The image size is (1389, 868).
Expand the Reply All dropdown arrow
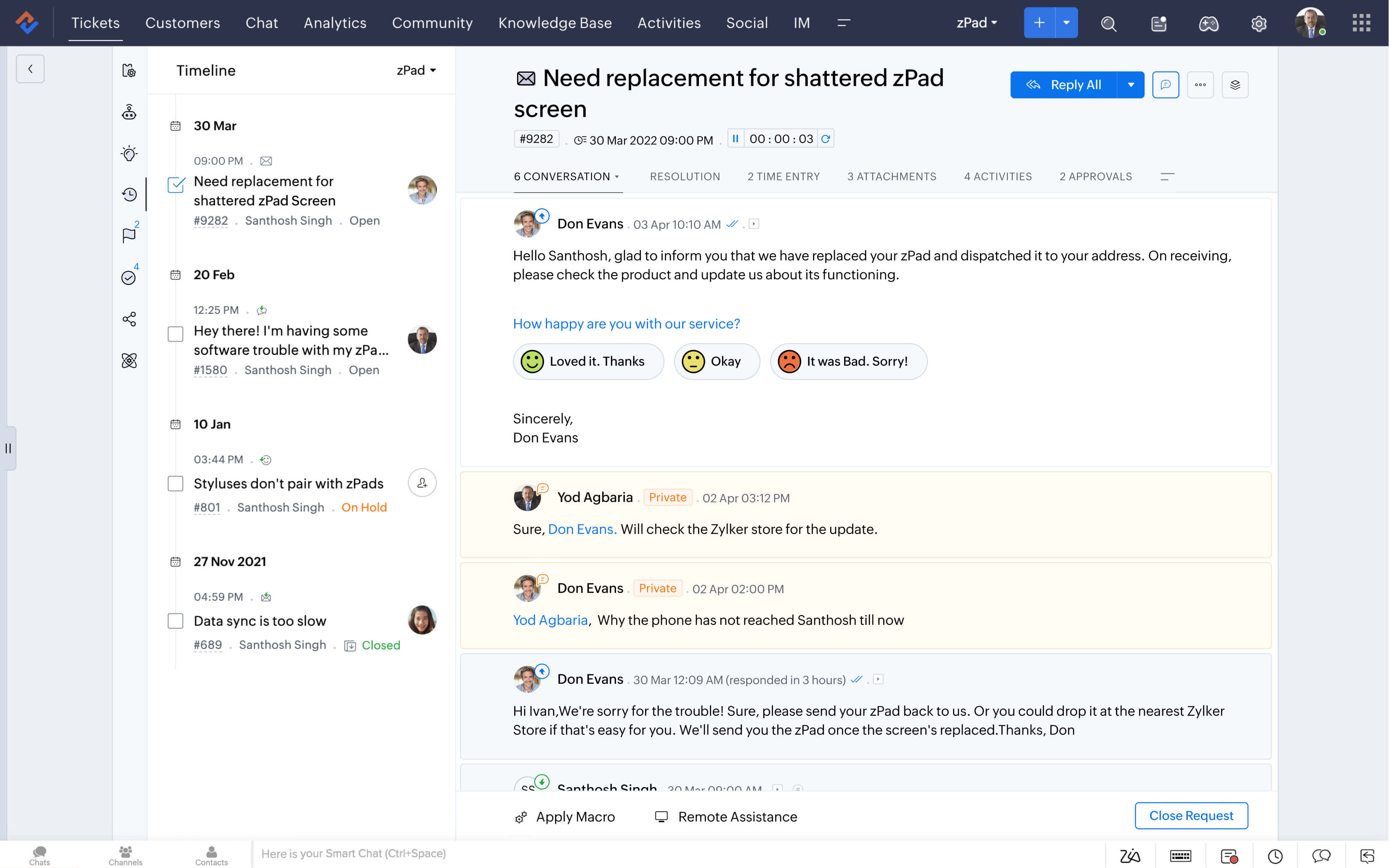point(1132,85)
